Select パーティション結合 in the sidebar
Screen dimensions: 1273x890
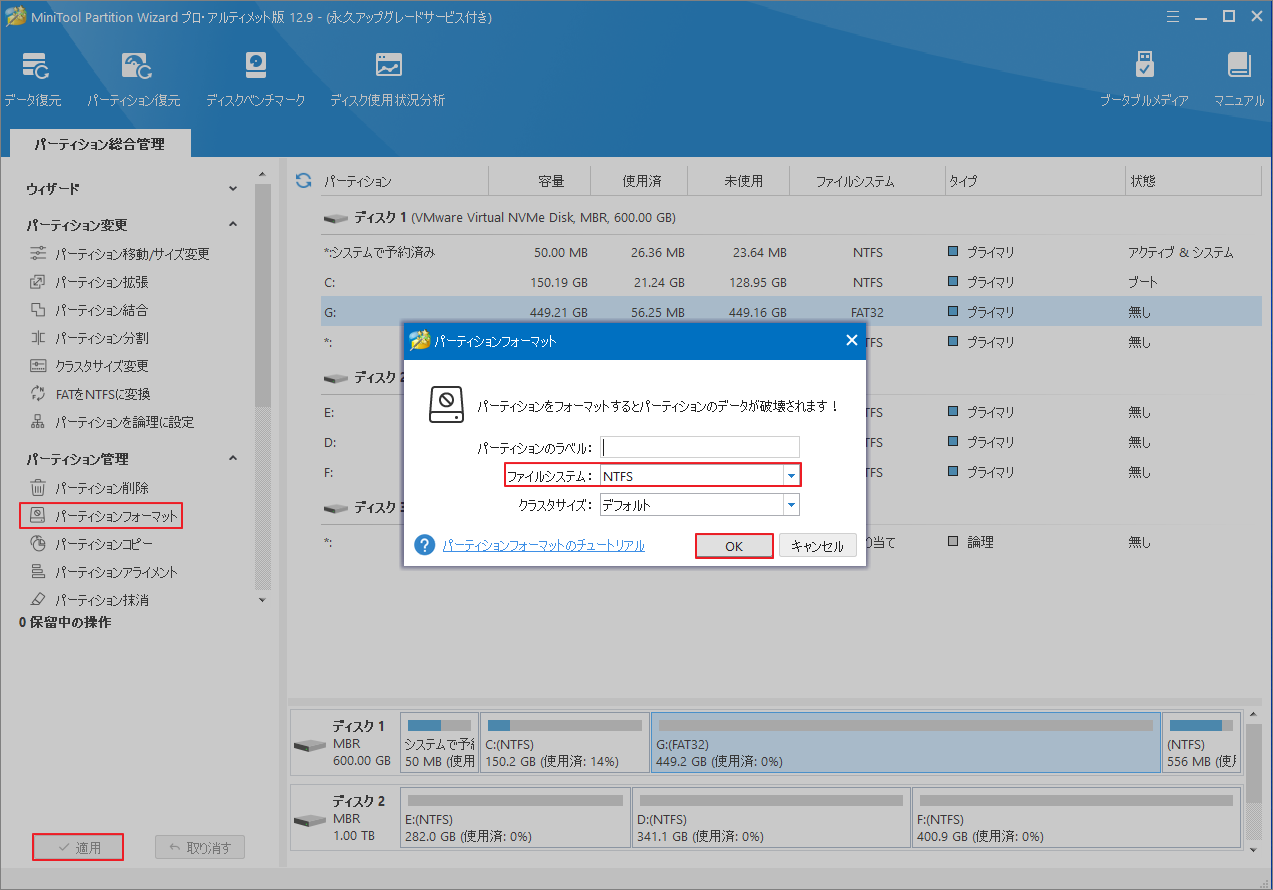click(90, 310)
